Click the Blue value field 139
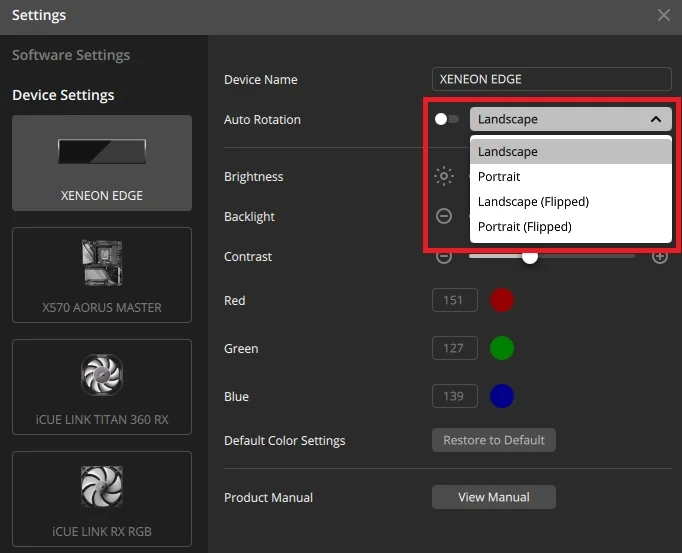 point(455,396)
